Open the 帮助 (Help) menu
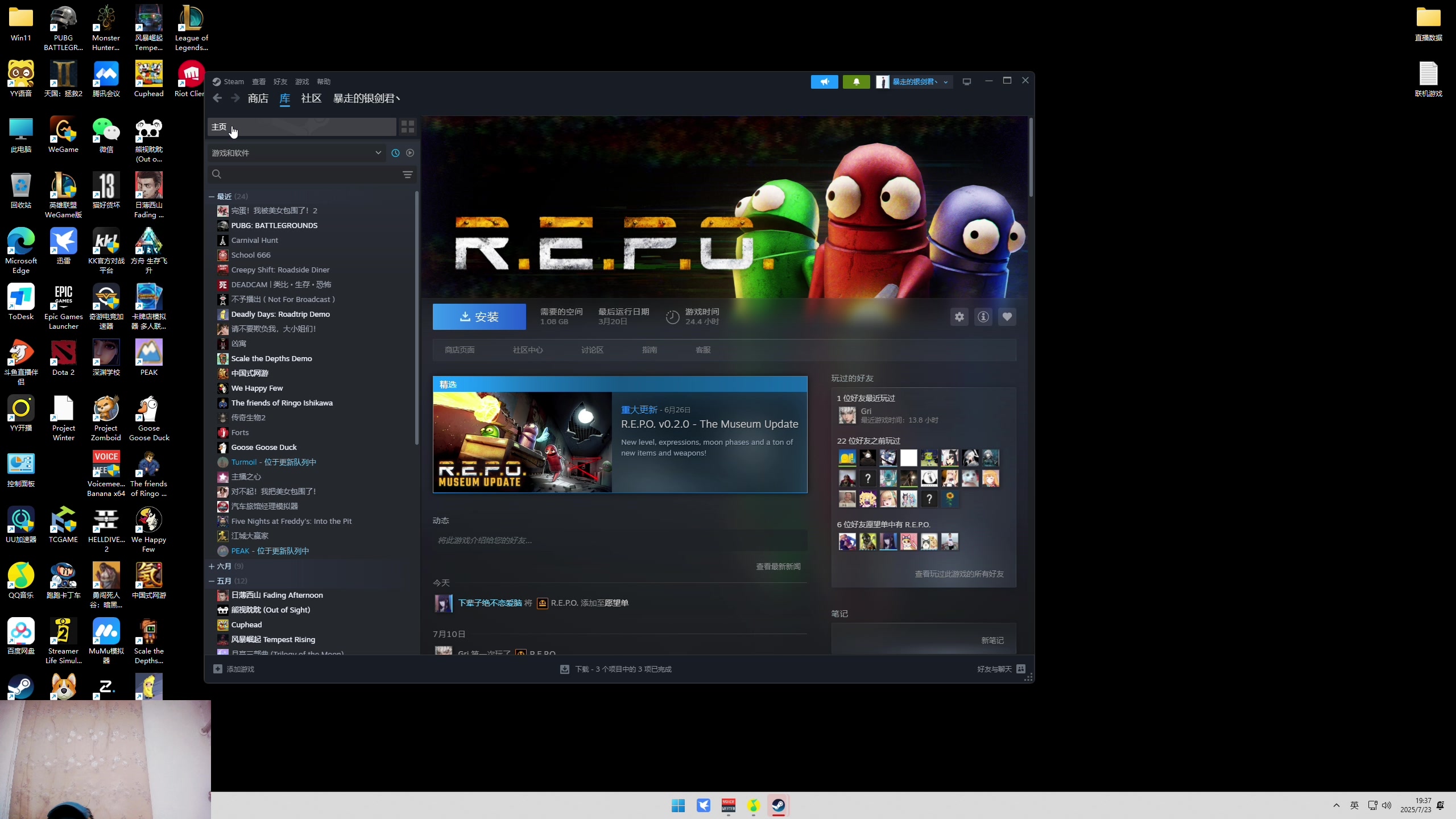Image resolution: width=1456 pixels, height=819 pixels. pyautogui.click(x=324, y=82)
